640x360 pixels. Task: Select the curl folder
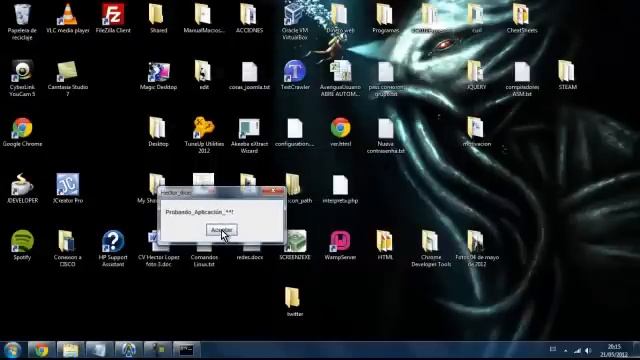point(476,18)
